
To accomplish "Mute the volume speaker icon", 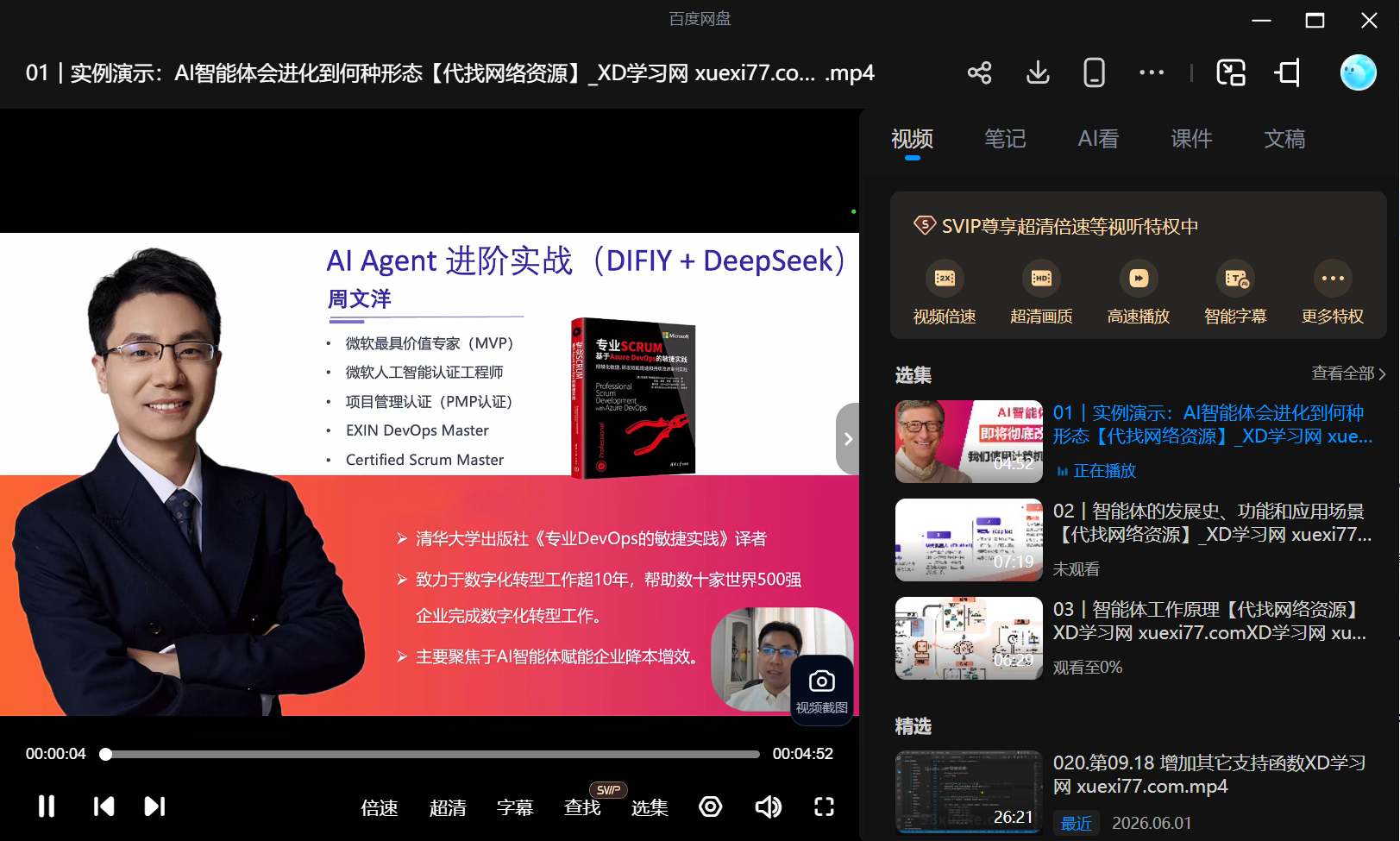I will coord(768,806).
